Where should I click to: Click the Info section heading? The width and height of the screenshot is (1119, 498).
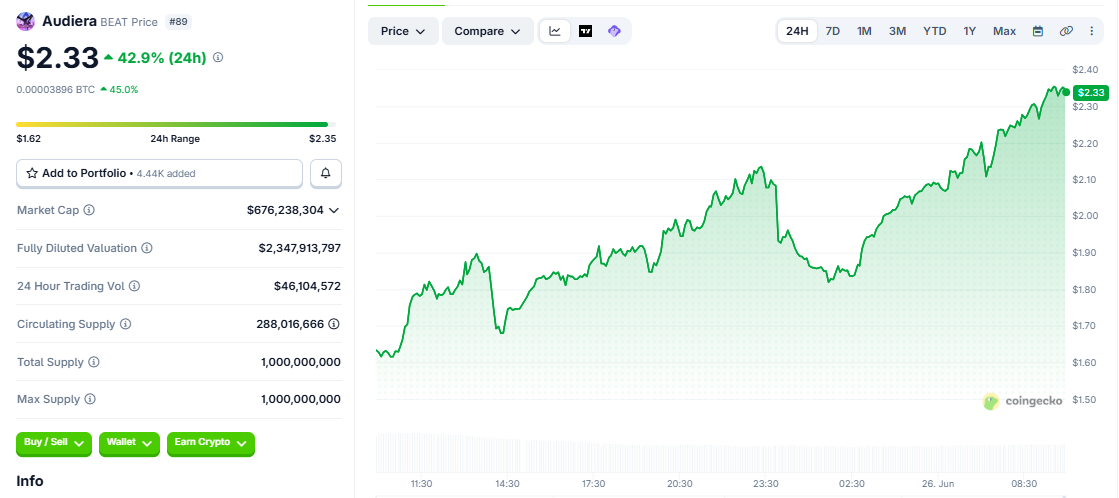pyautogui.click(x=30, y=482)
